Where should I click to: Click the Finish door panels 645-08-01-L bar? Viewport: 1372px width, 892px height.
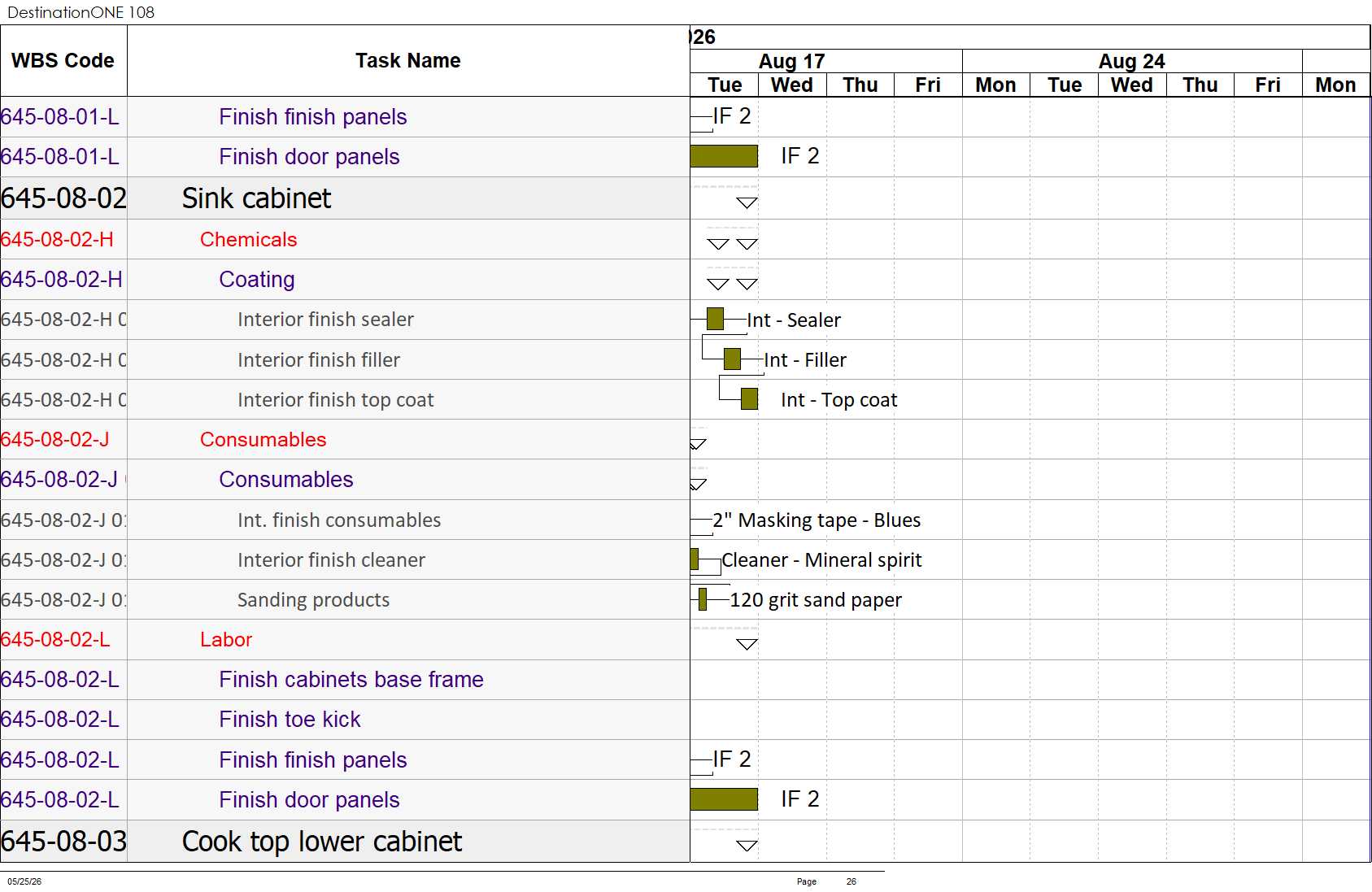tap(724, 156)
